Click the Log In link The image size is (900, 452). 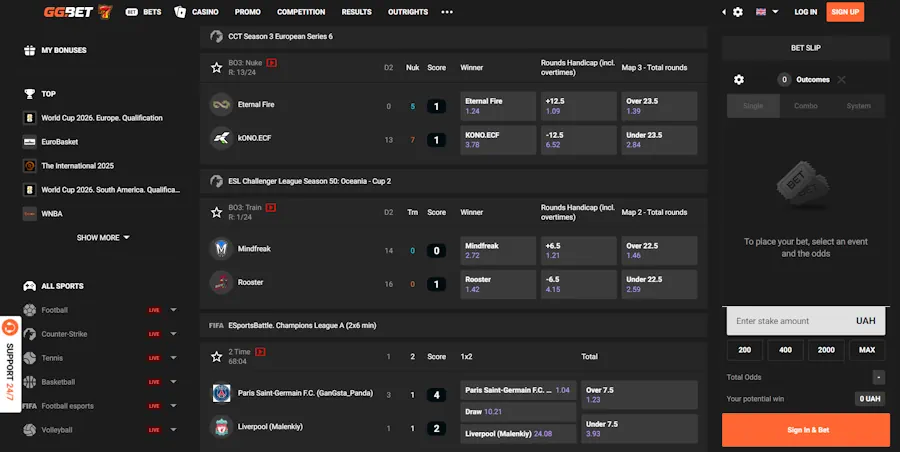point(805,12)
